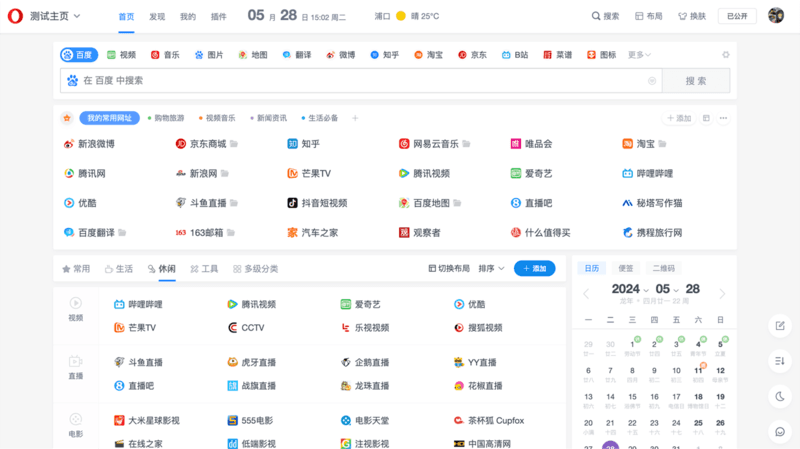The width and height of the screenshot is (800, 449).
Task: Click 切换布局 button
Action: pos(449,268)
